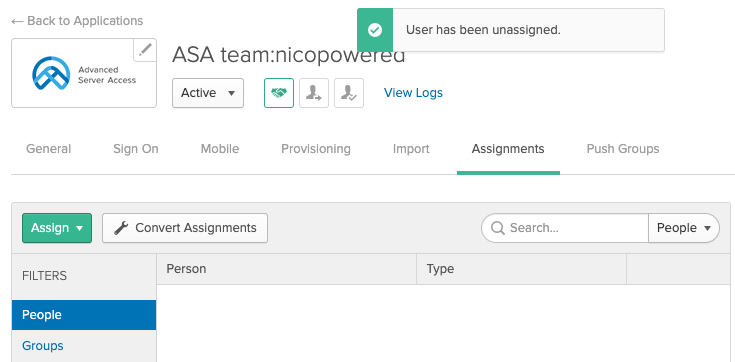
Task: Go to the Import tab
Action: click(411, 149)
